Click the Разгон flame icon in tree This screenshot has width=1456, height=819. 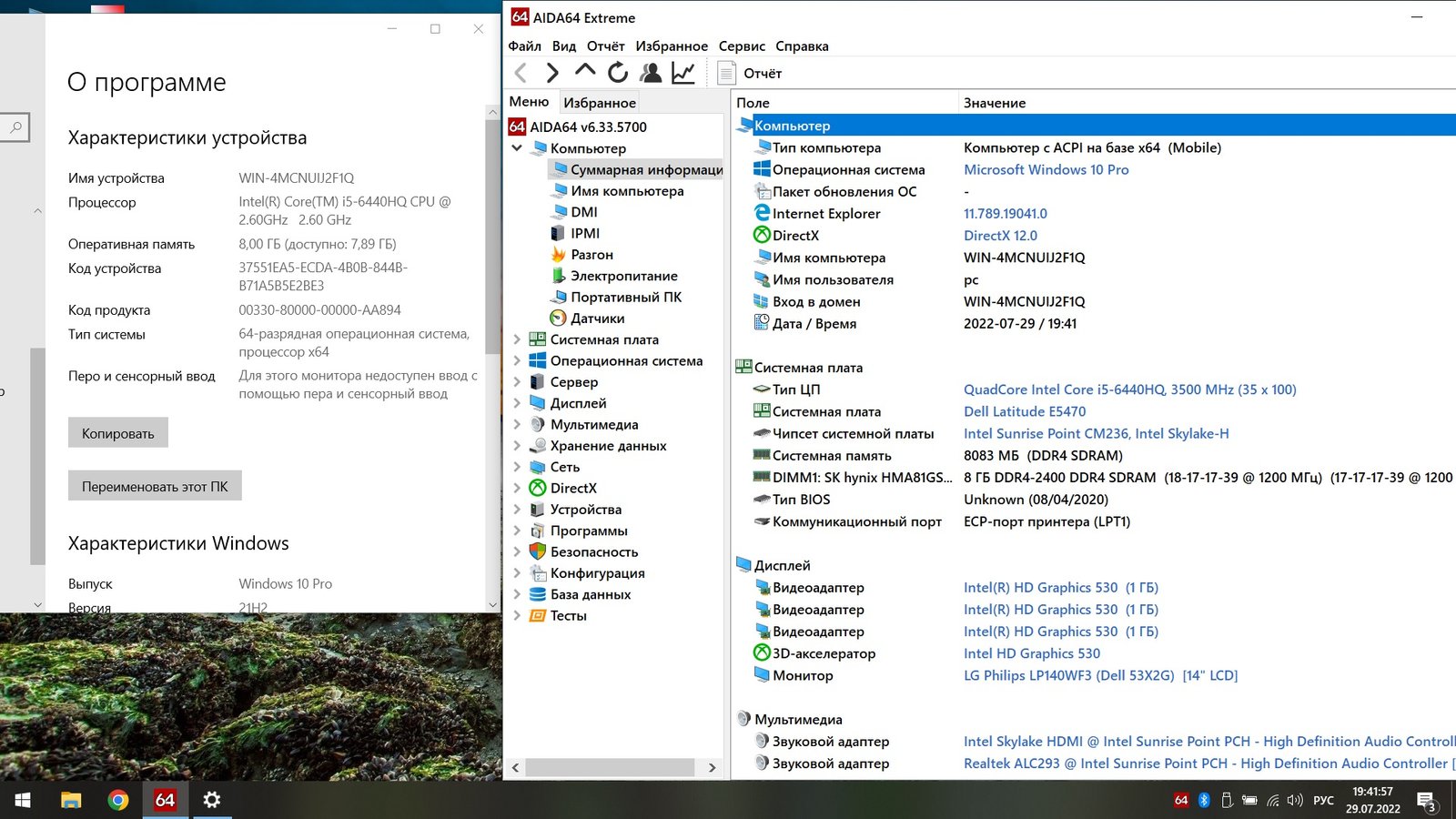(x=558, y=255)
